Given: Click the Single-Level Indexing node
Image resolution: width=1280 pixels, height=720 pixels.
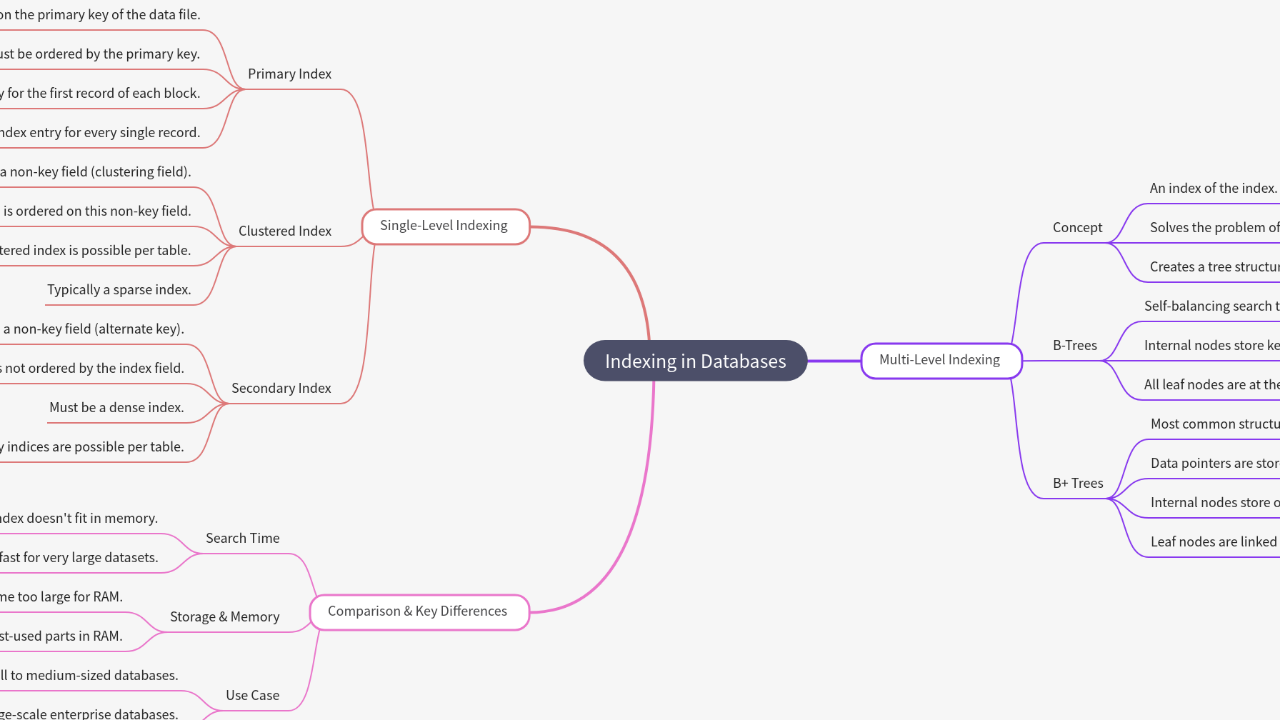Looking at the screenshot, I should [444, 226].
